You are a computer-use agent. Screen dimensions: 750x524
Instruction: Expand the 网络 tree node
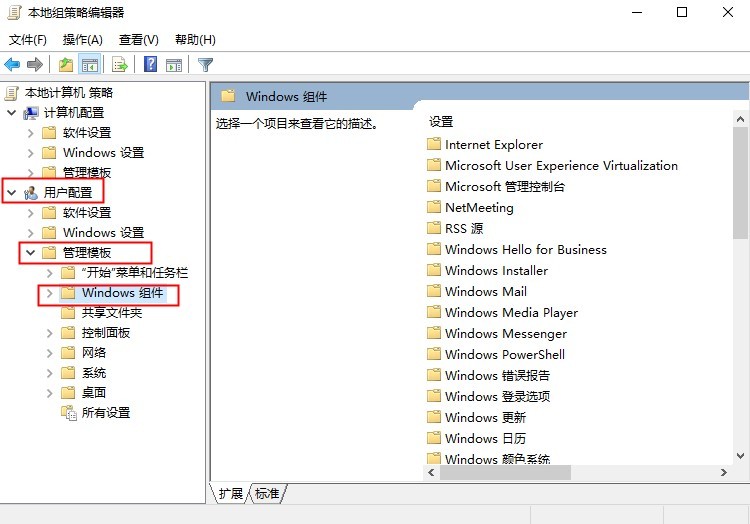pyautogui.click(x=50, y=353)
